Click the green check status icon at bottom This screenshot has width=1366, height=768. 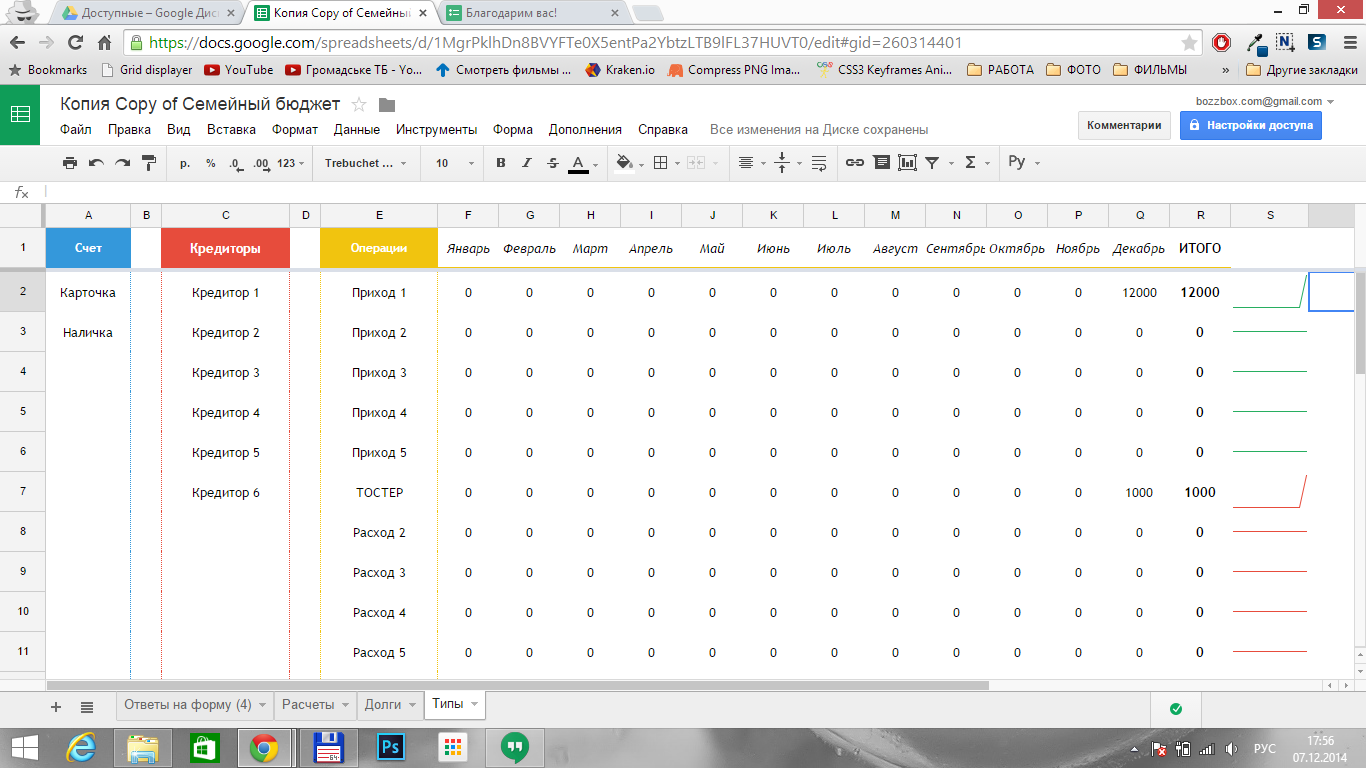(1176, 709)
